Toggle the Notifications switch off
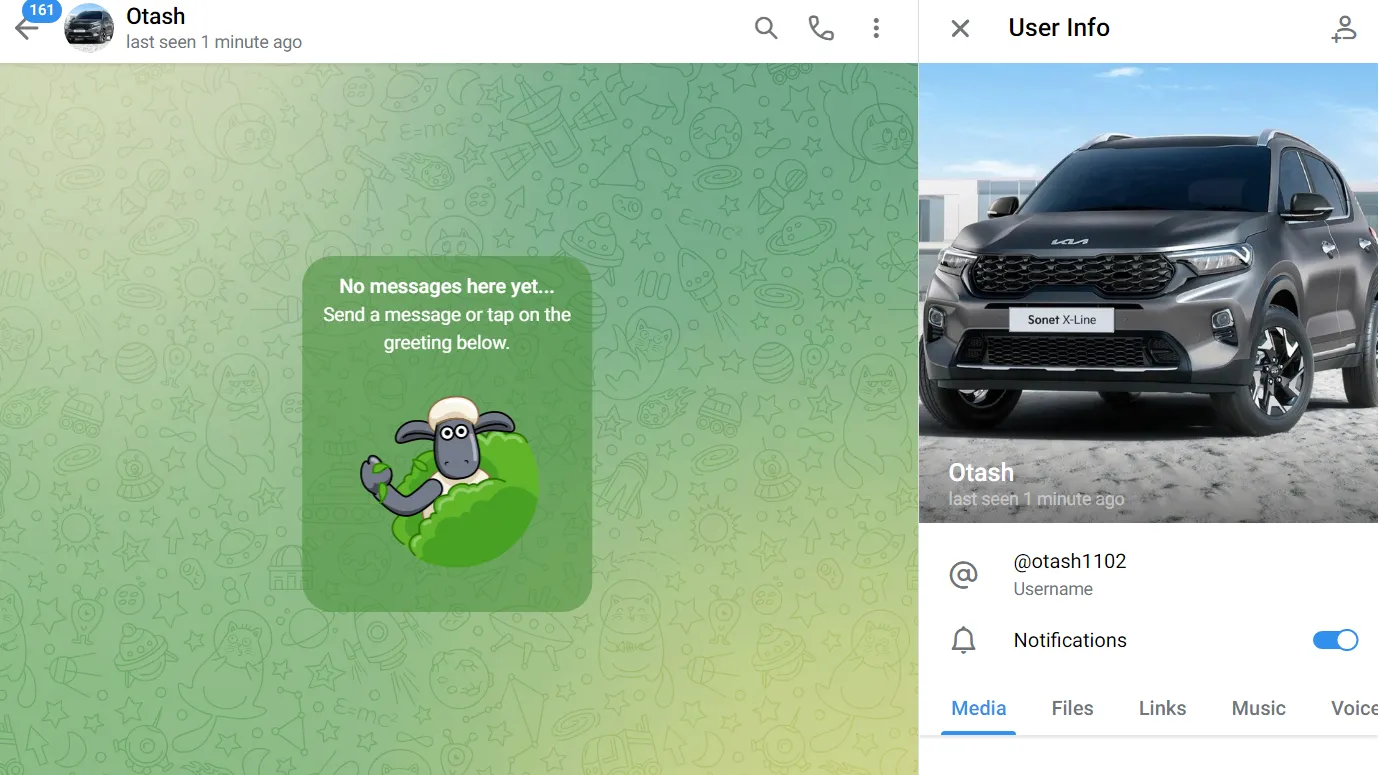The image size is (1379, 775). point(1335,640)
